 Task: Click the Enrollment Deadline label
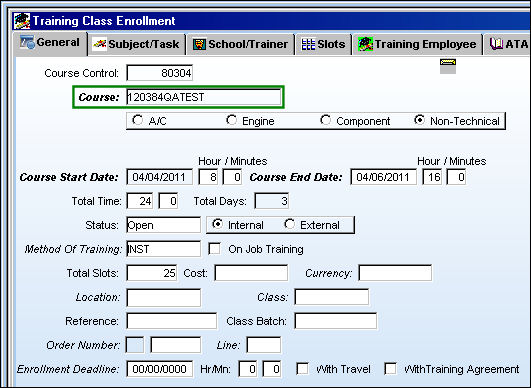click(x=68, y=369)
